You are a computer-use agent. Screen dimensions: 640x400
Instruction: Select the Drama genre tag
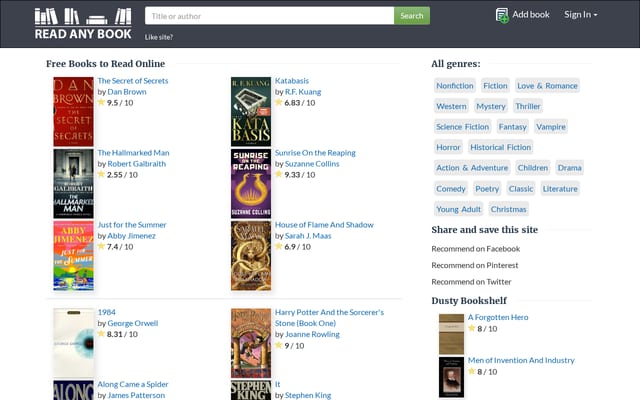tap(569, 168)
